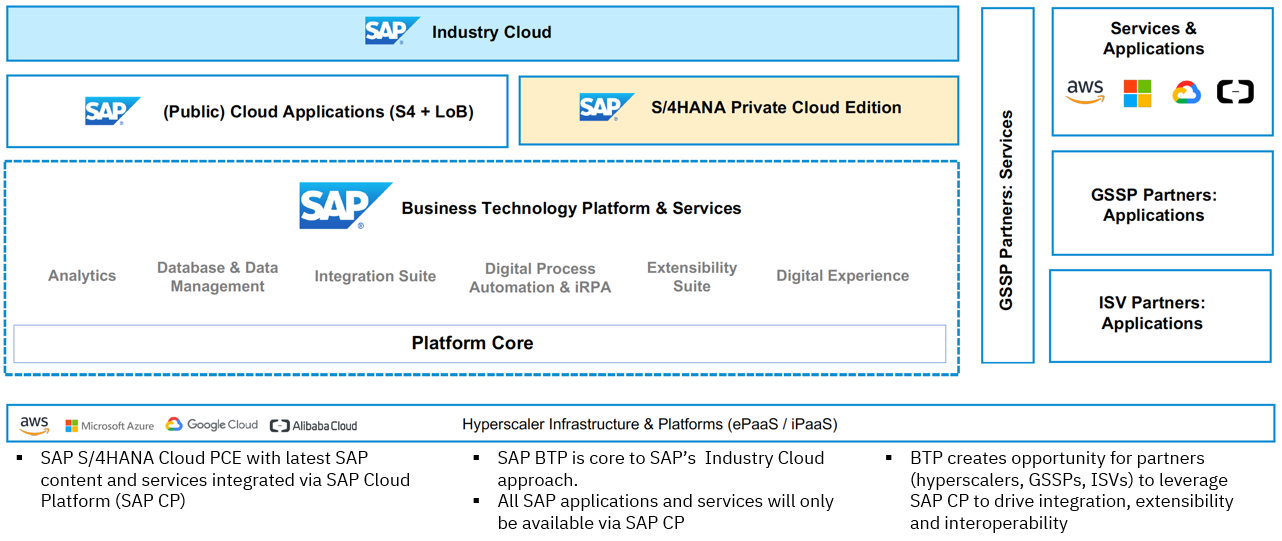Click the Microsoft Azure logo in bottom bar
Screen dimensions: 1282x541
[x=110, y=426]
